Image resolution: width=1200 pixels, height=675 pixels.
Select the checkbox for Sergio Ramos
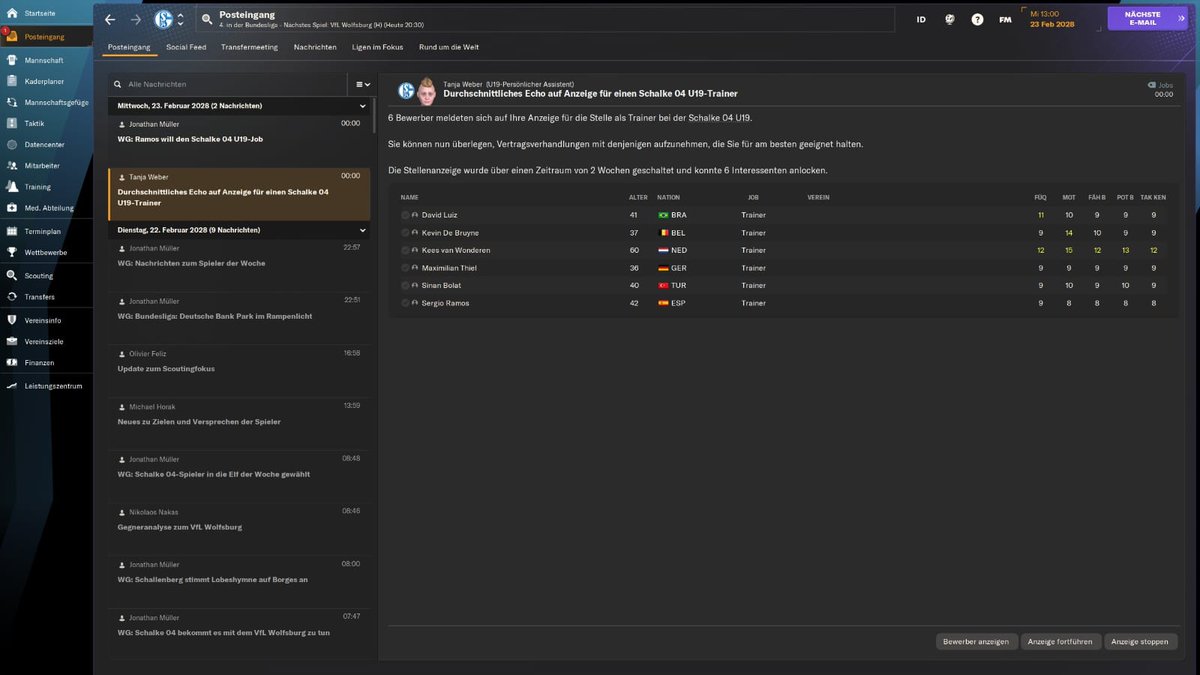(405, 303)
